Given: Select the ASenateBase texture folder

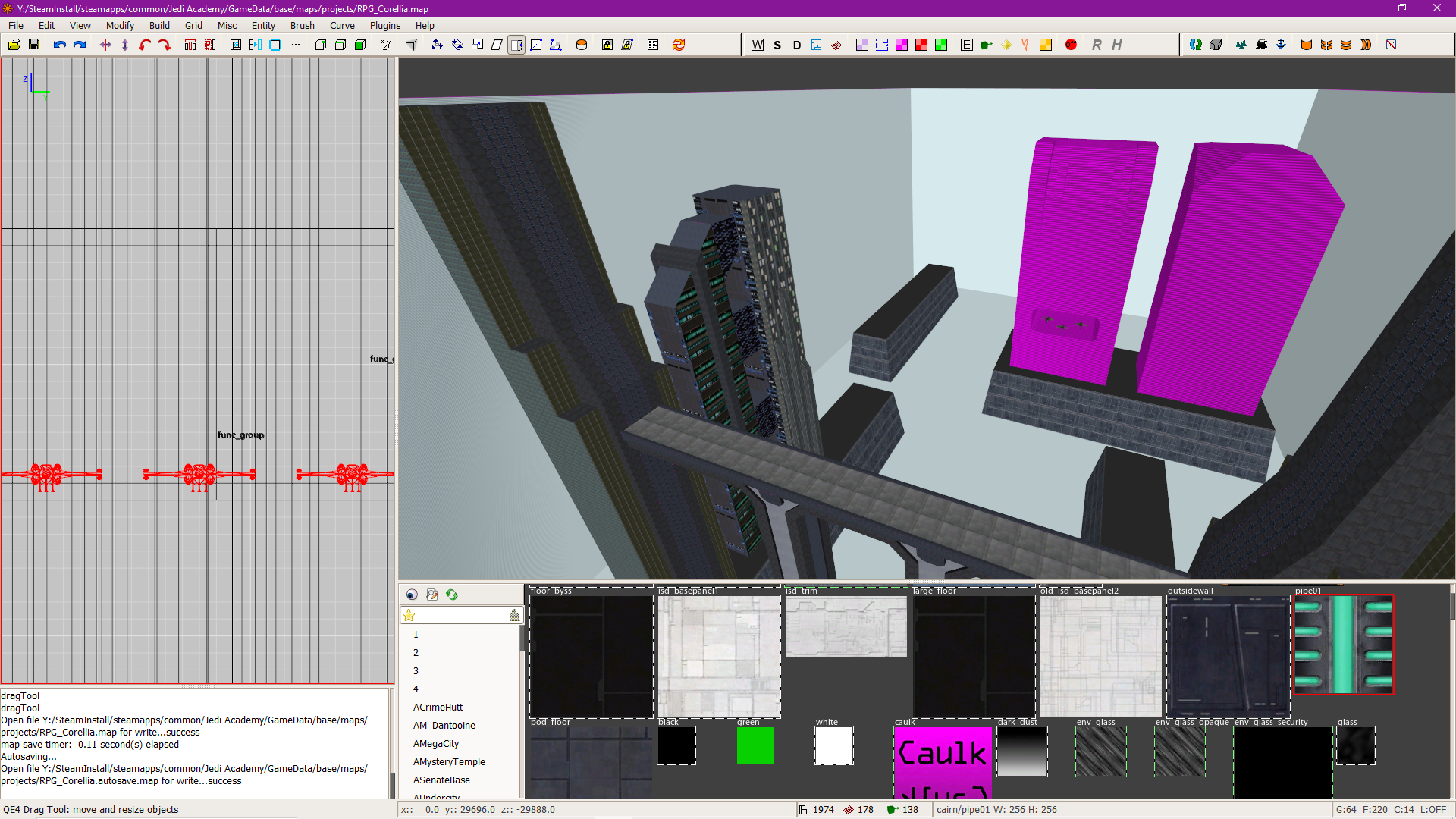Looking at the screenshot, I should pos(441,780).
